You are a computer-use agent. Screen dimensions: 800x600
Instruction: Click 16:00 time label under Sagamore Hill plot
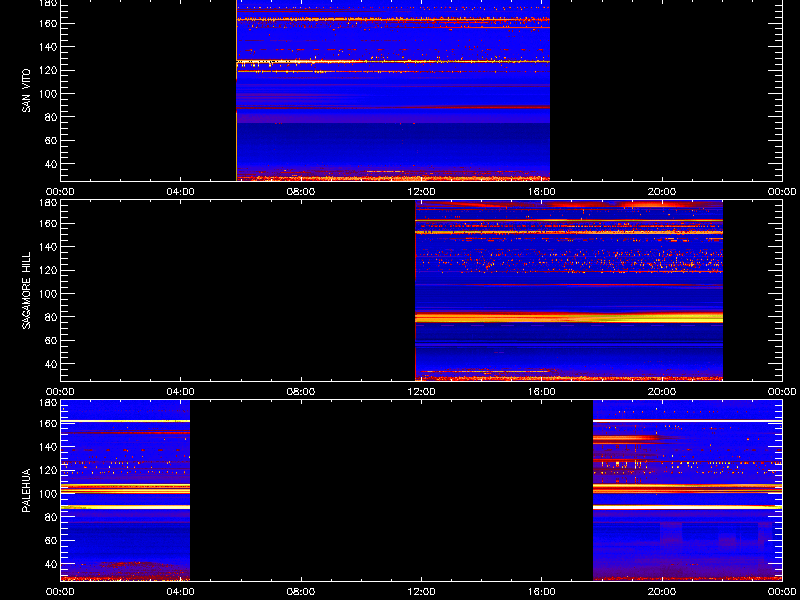click(x=542, y=392)
